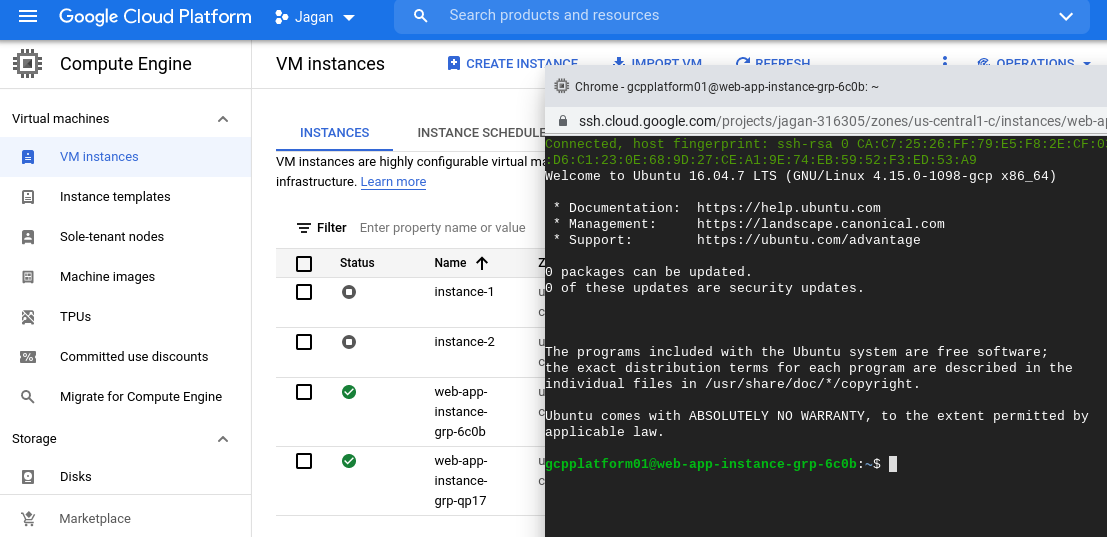The width and height of the screenshot is (1107, 537).
Task: Click the terminal prompt in the SSH window
Action: pyautogui.click(x=713, y=464)
